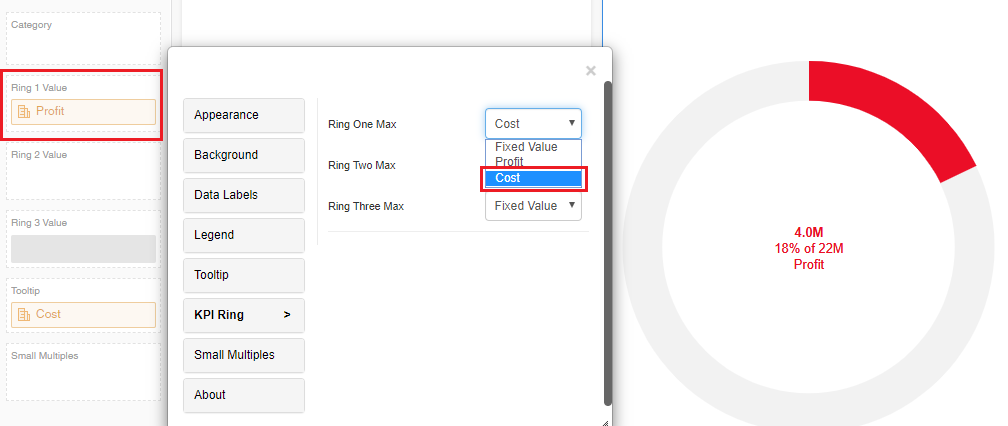Open the Appearance settings tab
This screenshot has width=1008, height=426.
click(x=243, y=115)
